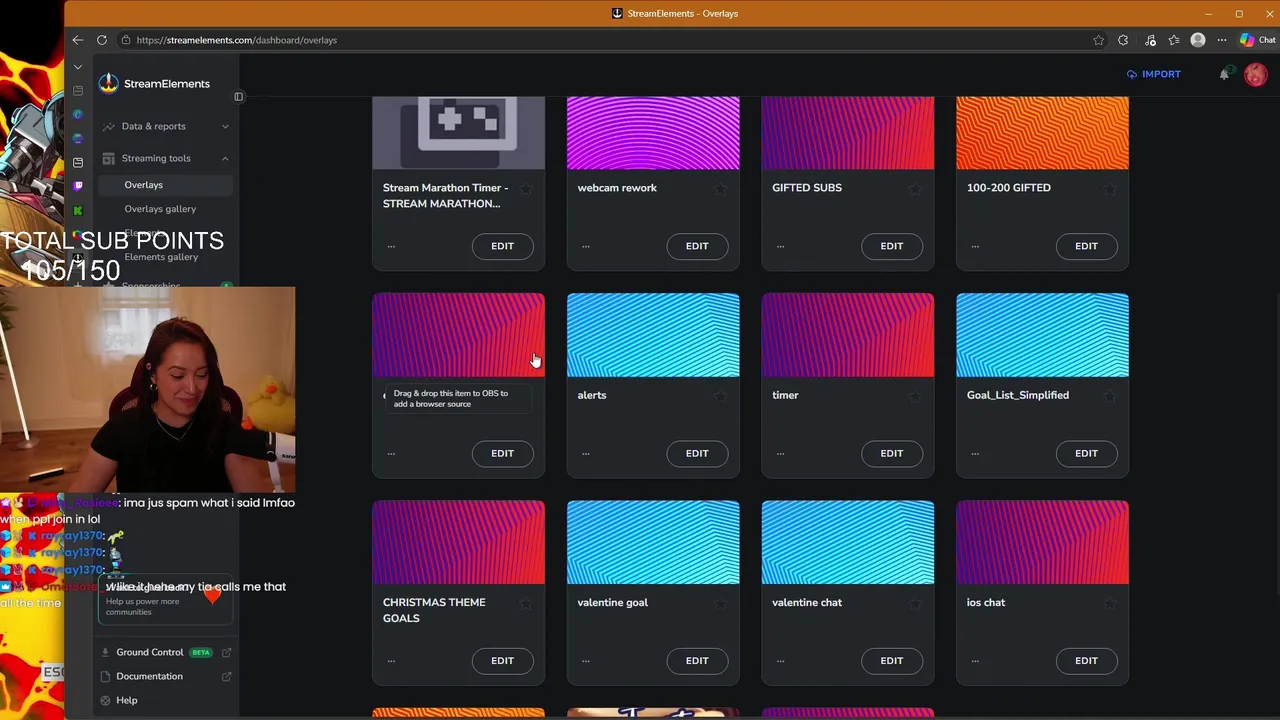This screenshot has width=1280, height=720.
Task: Click the browser back arrow
Action: click(x=78, y=40)
